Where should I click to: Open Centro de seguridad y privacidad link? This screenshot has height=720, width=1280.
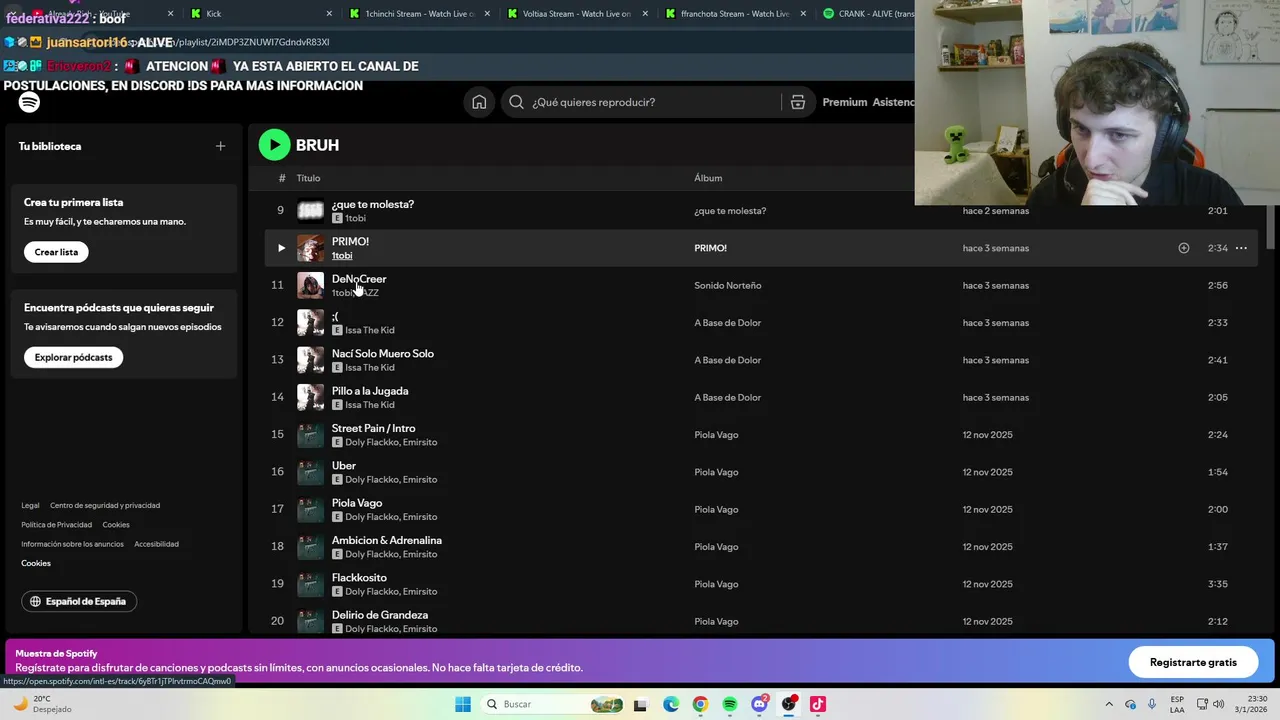point(105,505)
